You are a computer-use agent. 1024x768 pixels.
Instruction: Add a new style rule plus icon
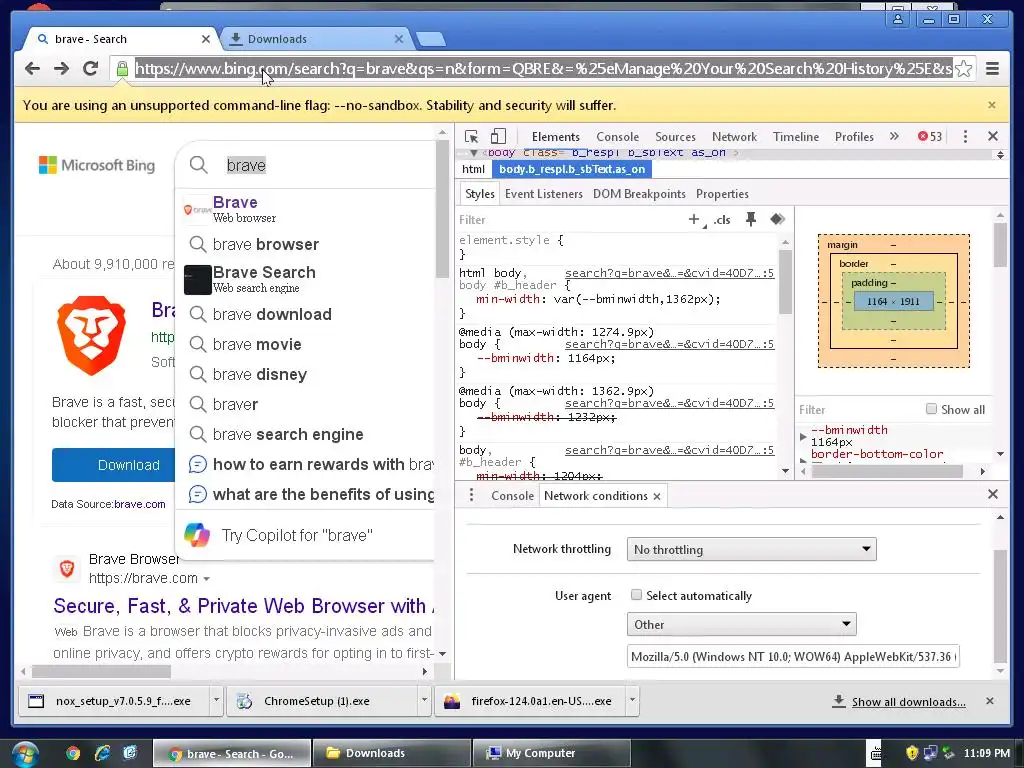694,219
